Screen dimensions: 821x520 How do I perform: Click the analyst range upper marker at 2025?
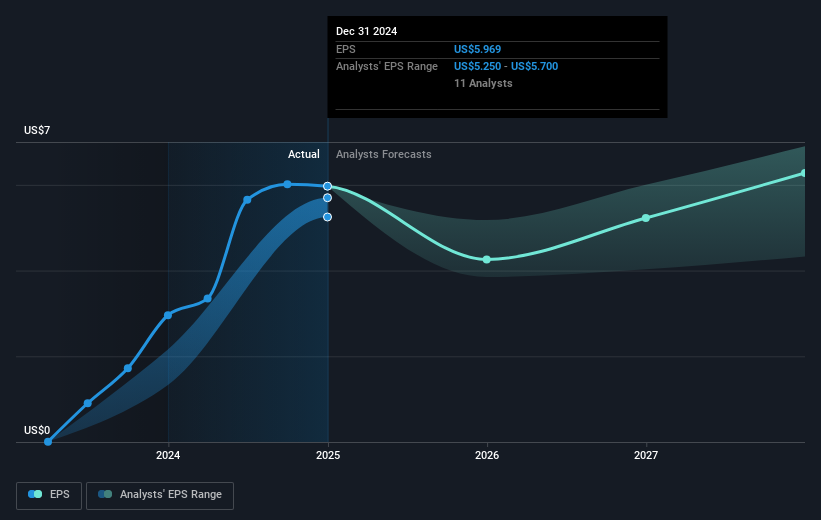tap(327, 198)
